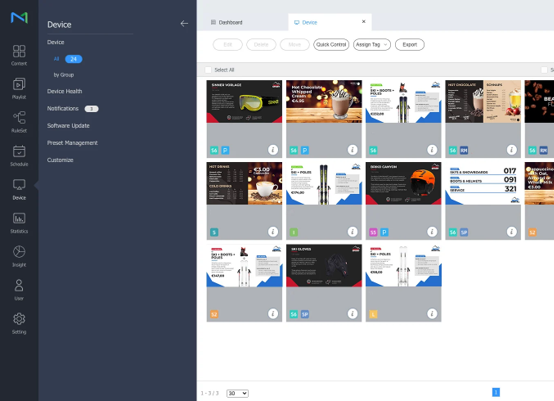Open the Playlist sidebar icon
This screenshot has width=554, height=401.
pos(19,89)
